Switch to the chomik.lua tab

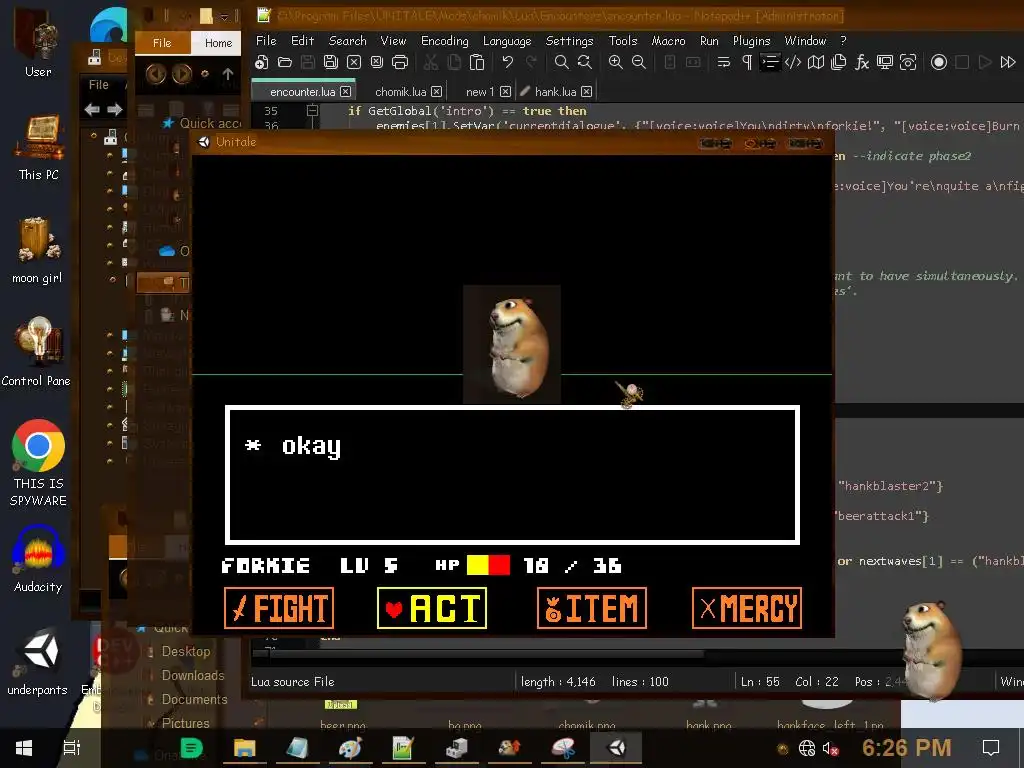400,91
